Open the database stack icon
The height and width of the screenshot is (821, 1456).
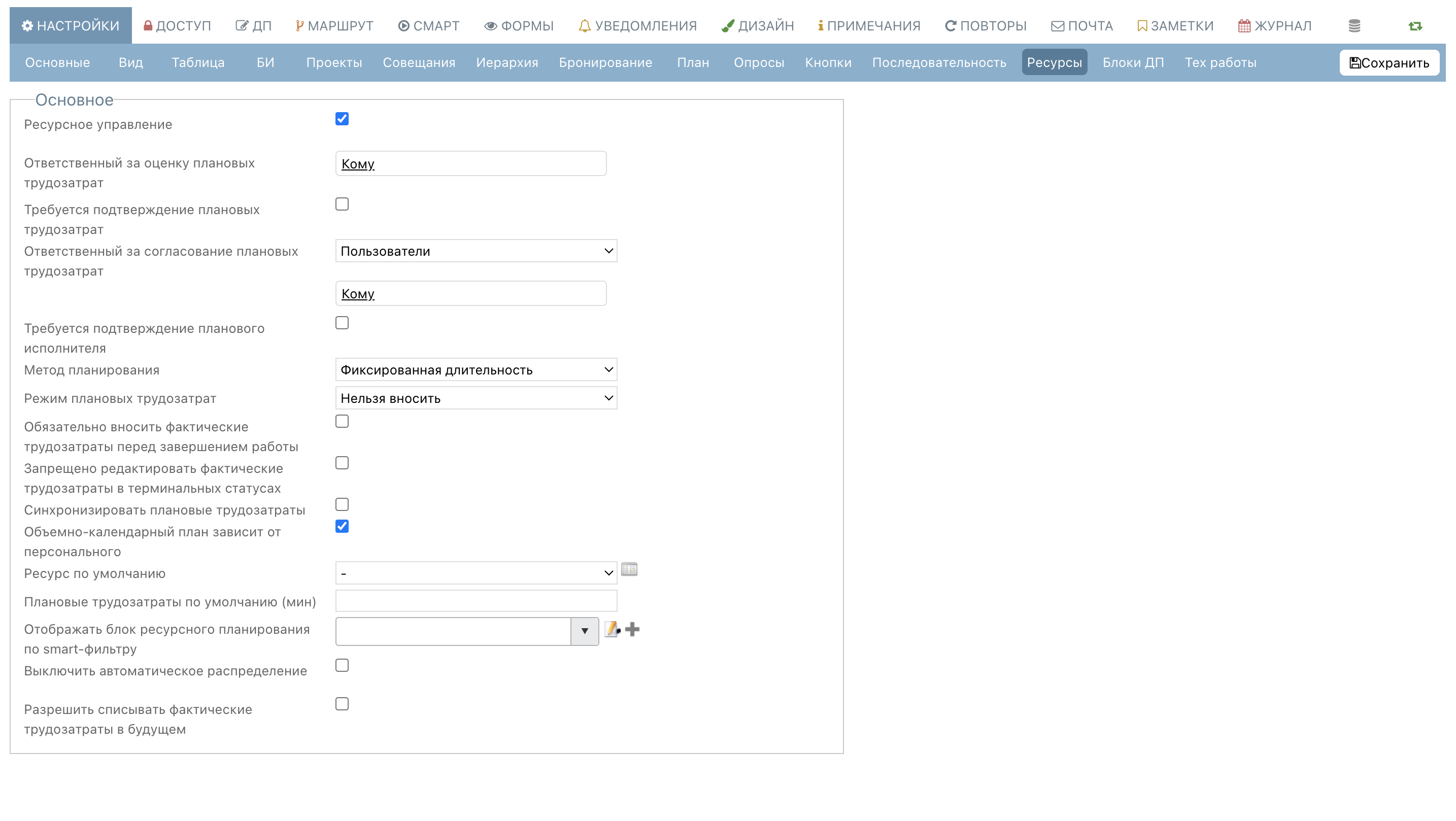(1355, 26)
